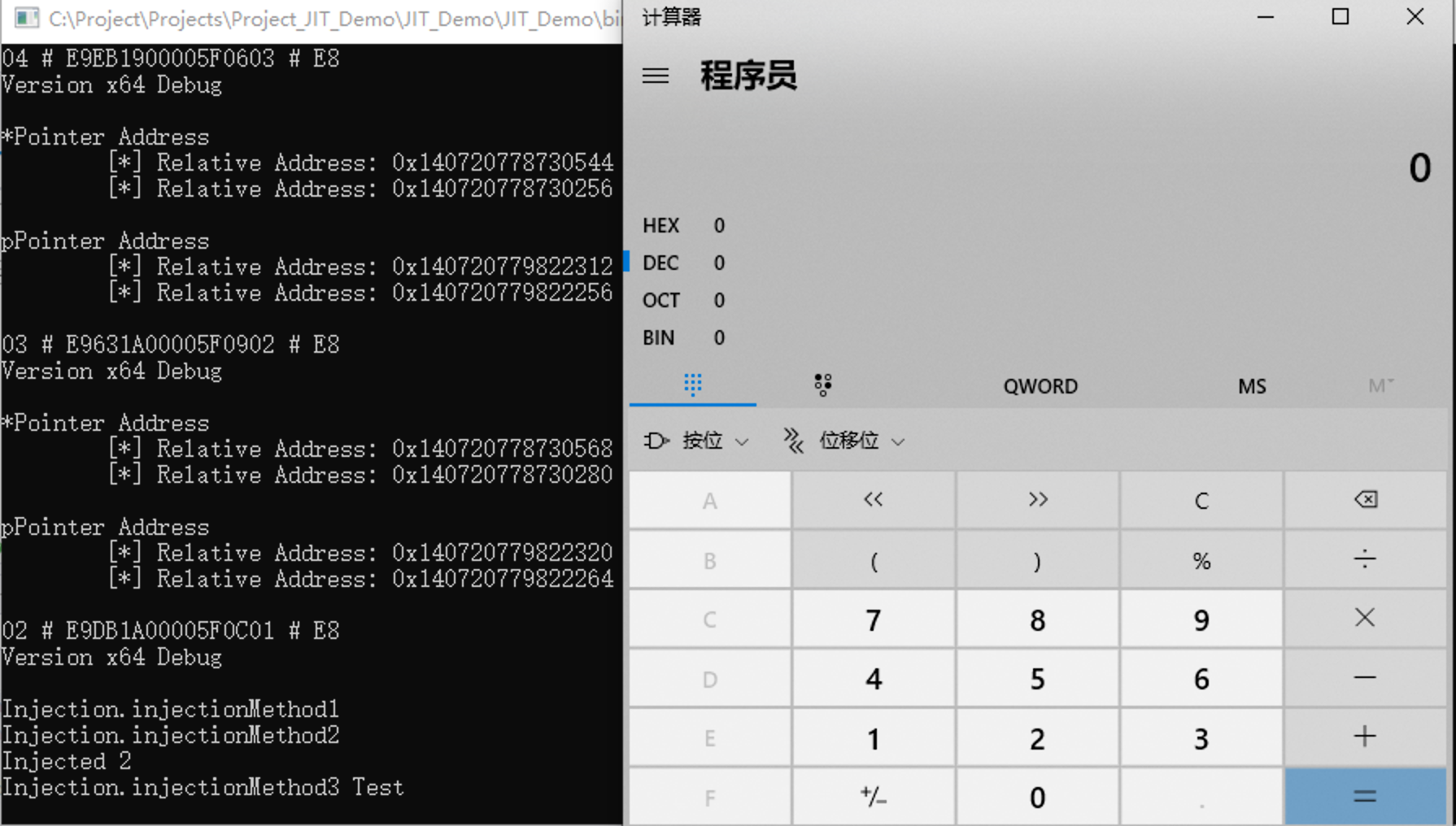Click the right shift >> key
1456x826 pixels.
pos(1038,500)
